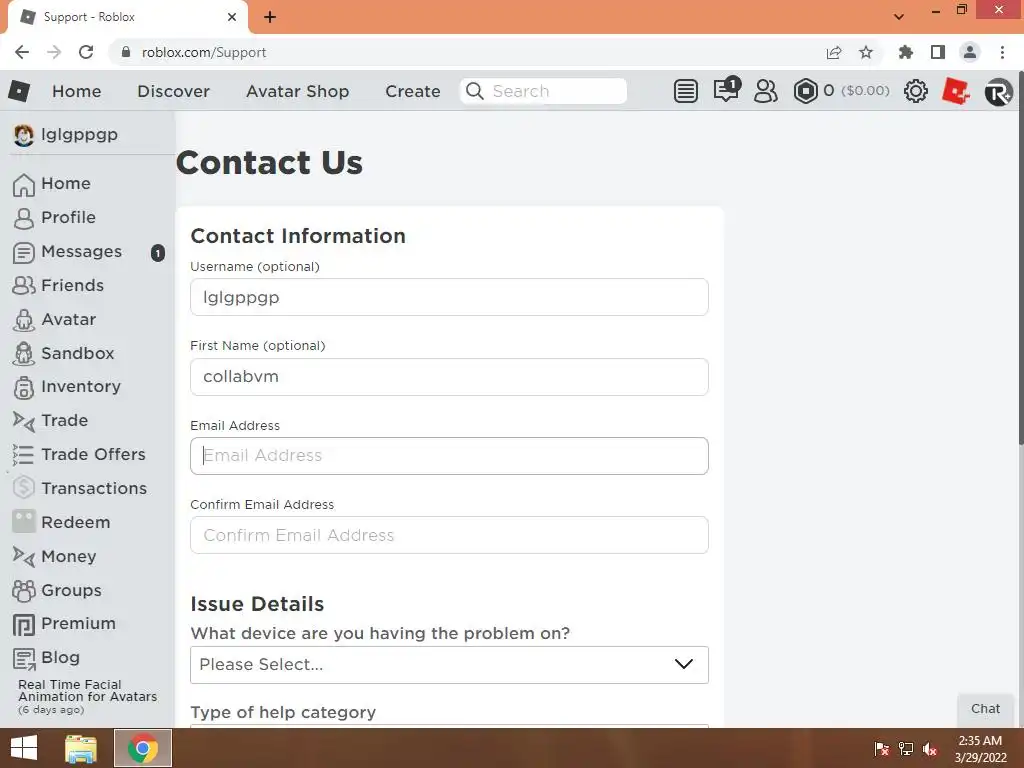
Task: Click the Sandbox icon in sidebar
Action: click(x=24, y=353)
